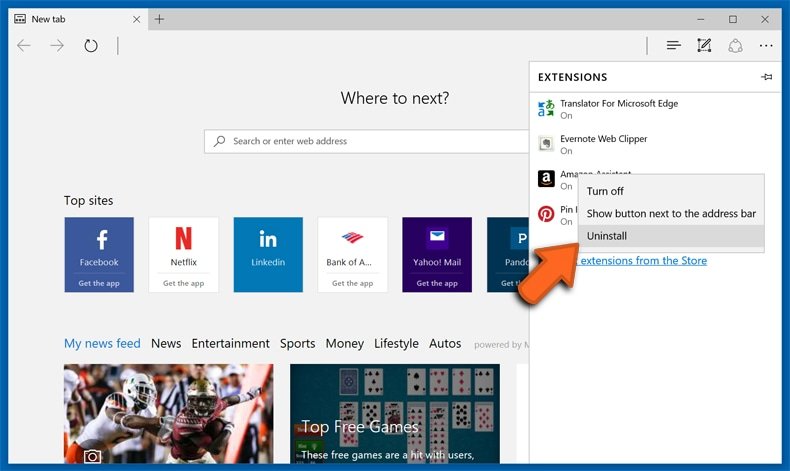Open the Linkedin top site tile

[x=268, y=255]
